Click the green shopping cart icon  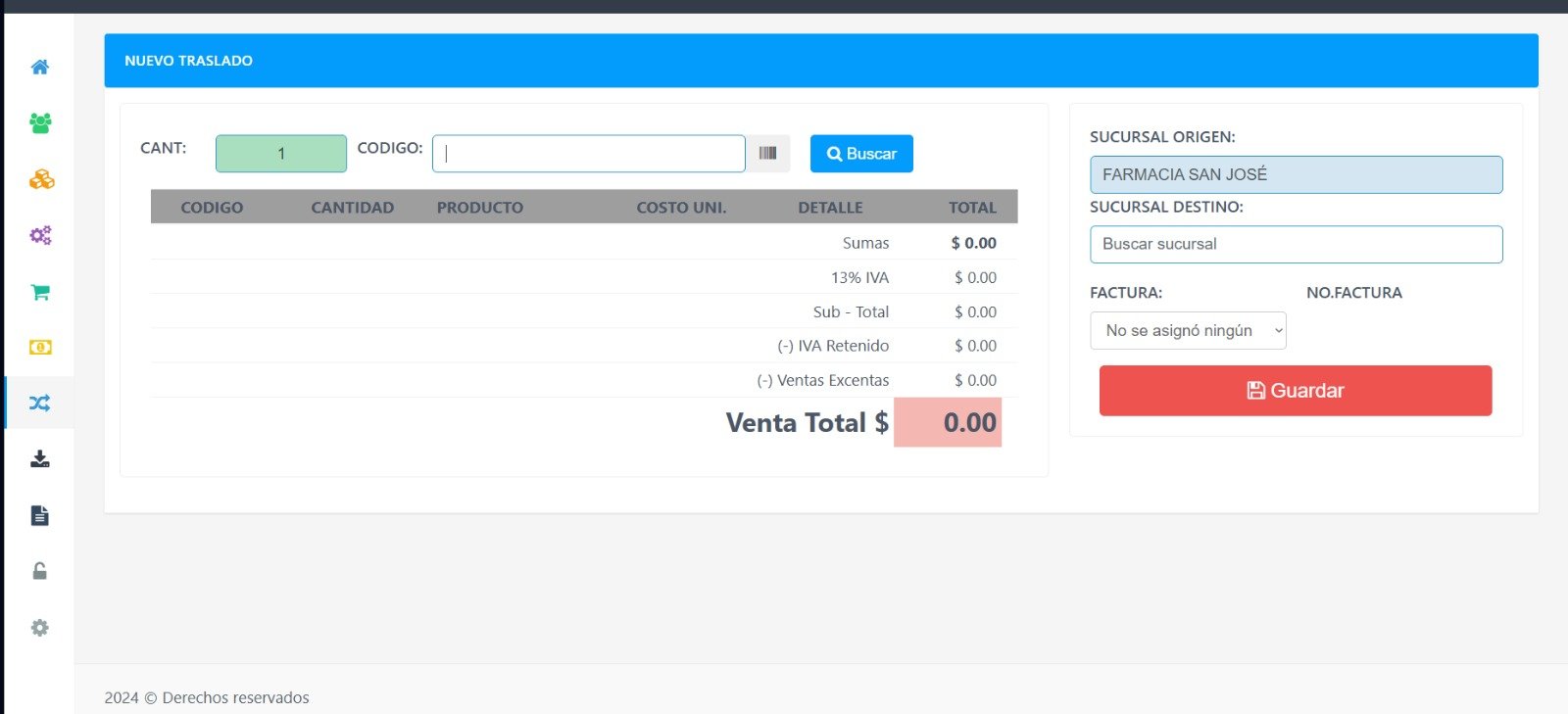pyautogui.click(x=40, y=292)
